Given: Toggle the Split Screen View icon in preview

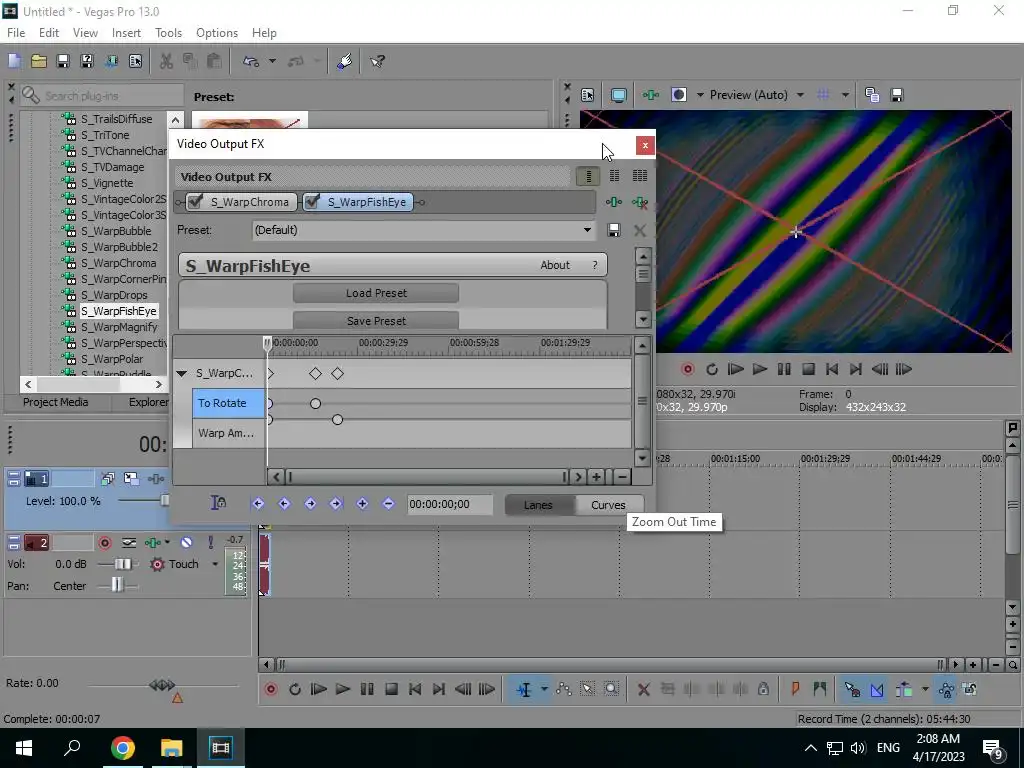Looking at the screenshot, I should 679,95.
